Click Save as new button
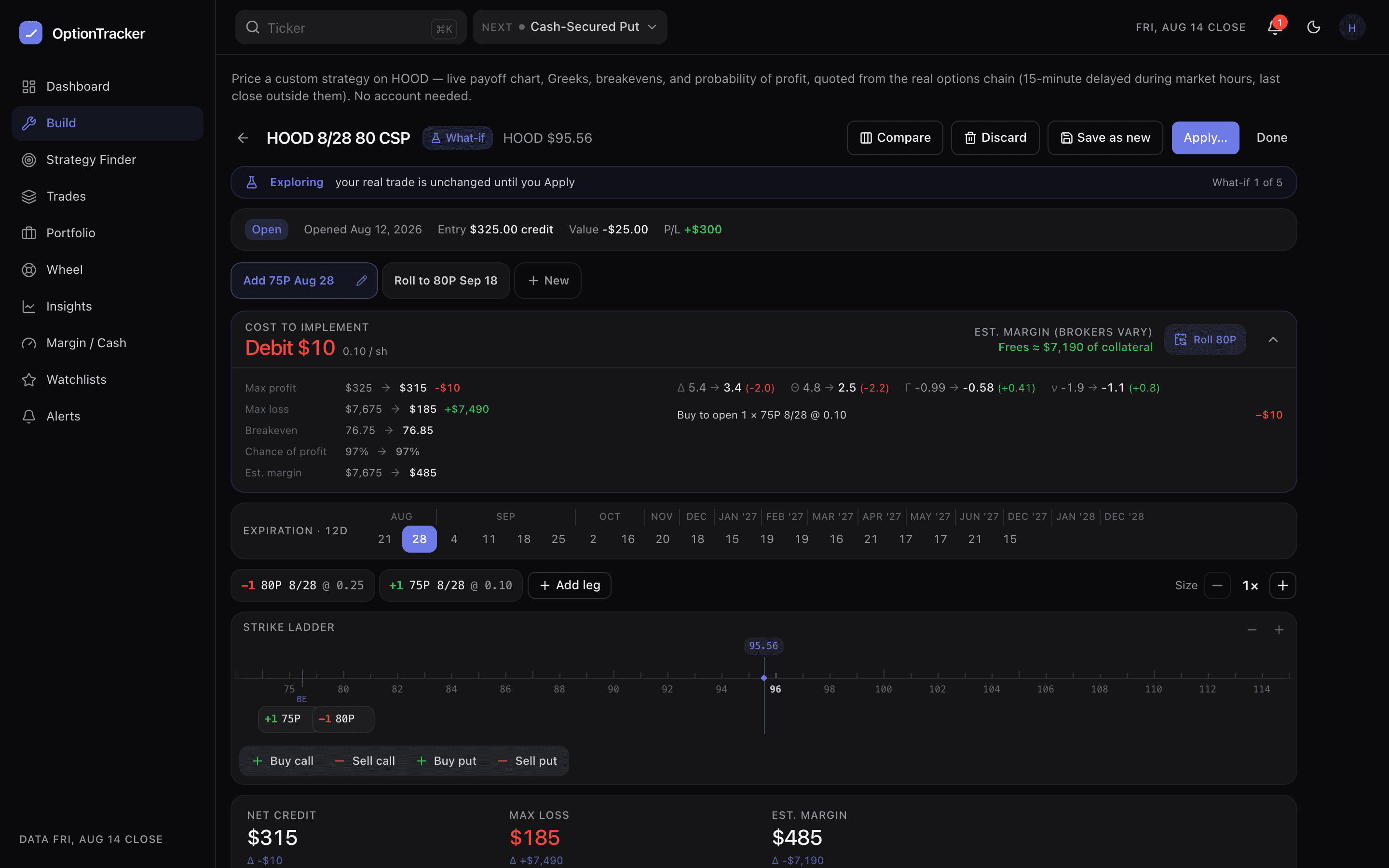This screenshot has width=1389, height=868. [1105, 138]
